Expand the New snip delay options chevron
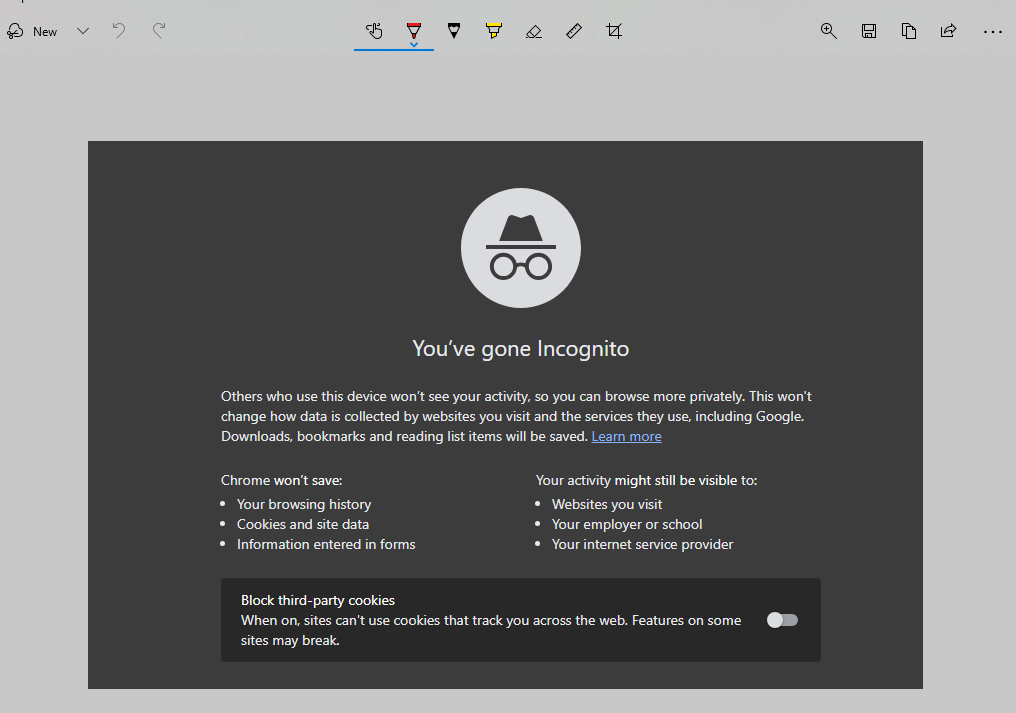1016x713 pixels. click(x=82, y=31)
